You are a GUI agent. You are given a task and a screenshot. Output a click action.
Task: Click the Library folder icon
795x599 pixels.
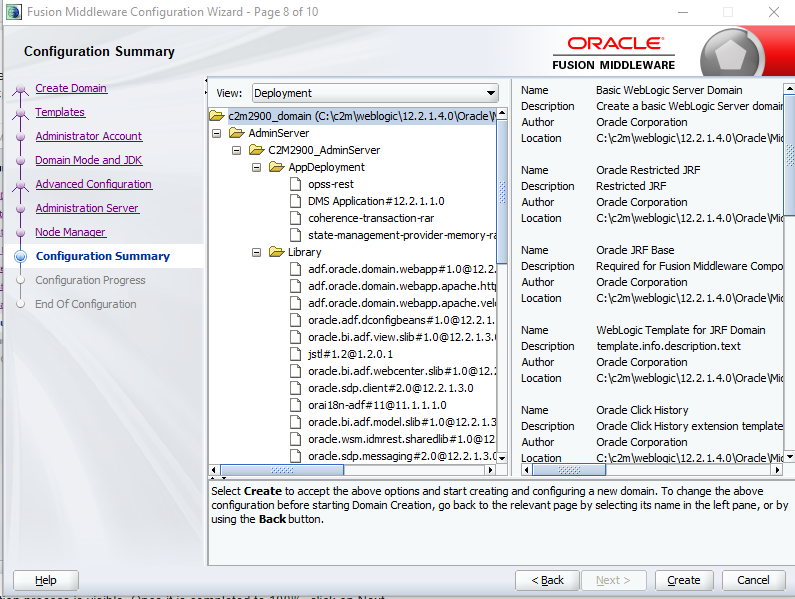coord(276,252)
